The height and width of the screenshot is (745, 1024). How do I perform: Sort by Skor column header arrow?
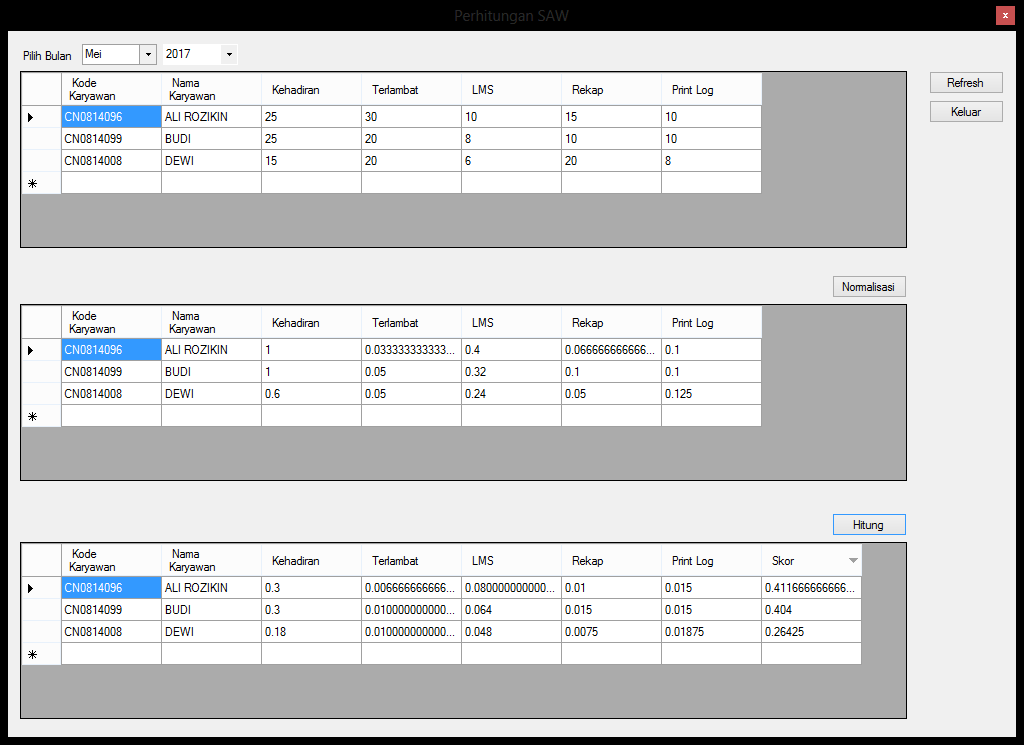point(852,561)
